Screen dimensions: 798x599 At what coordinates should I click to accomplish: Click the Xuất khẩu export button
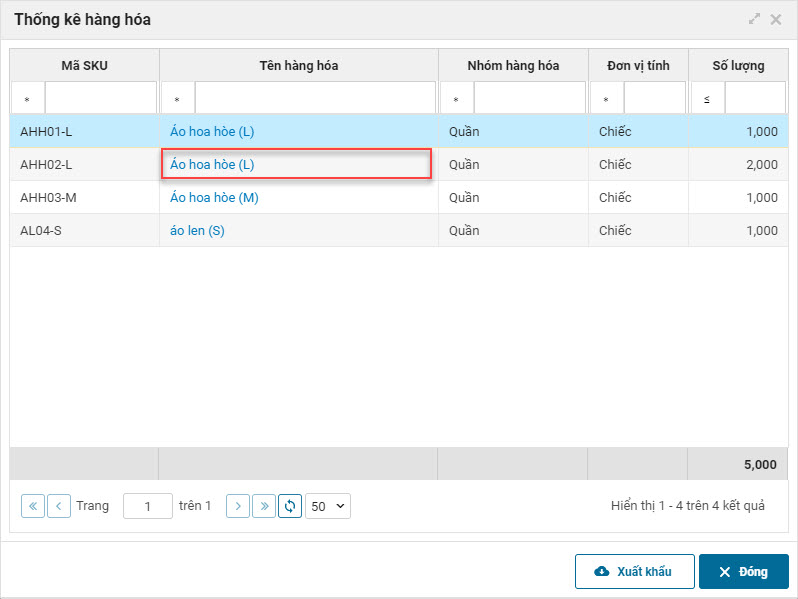[x=634, y=571]
